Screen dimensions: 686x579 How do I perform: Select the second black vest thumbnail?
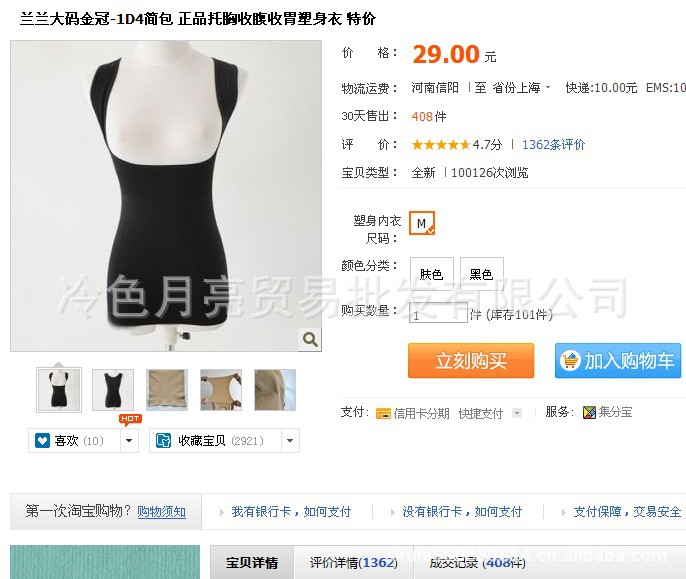point(113,390)
